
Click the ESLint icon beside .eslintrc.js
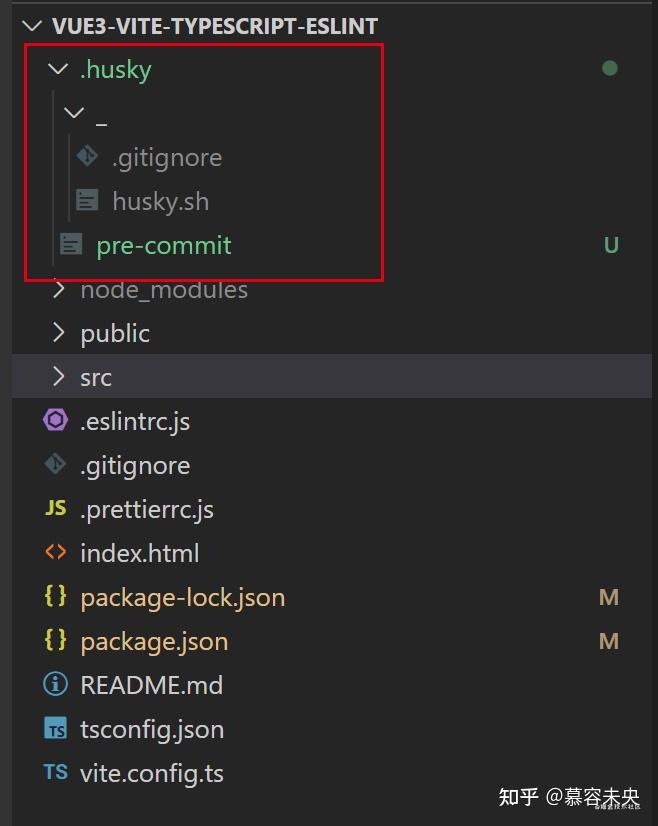55,420
